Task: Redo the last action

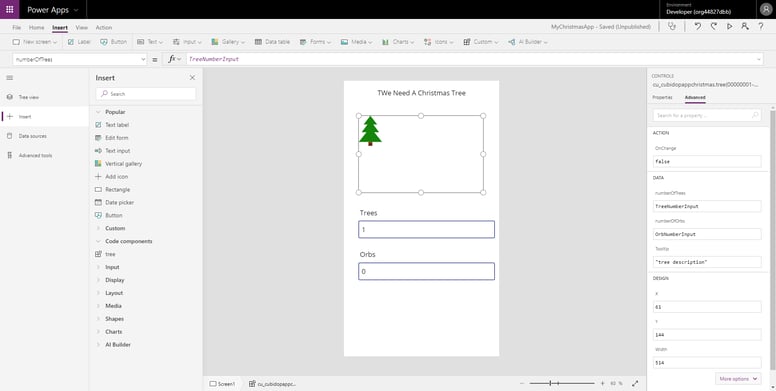Action: pos(713,27)
